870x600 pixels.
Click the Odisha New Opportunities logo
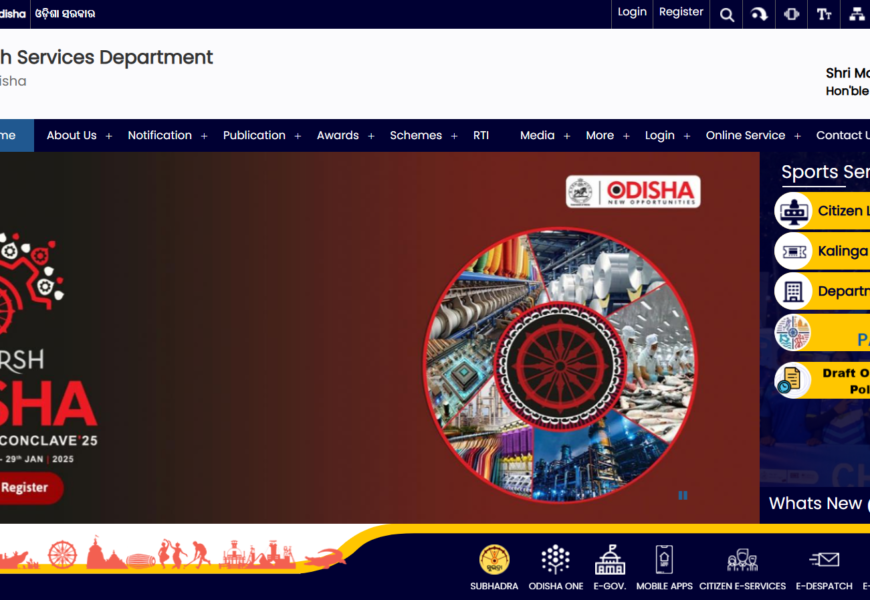coord(633,192)
